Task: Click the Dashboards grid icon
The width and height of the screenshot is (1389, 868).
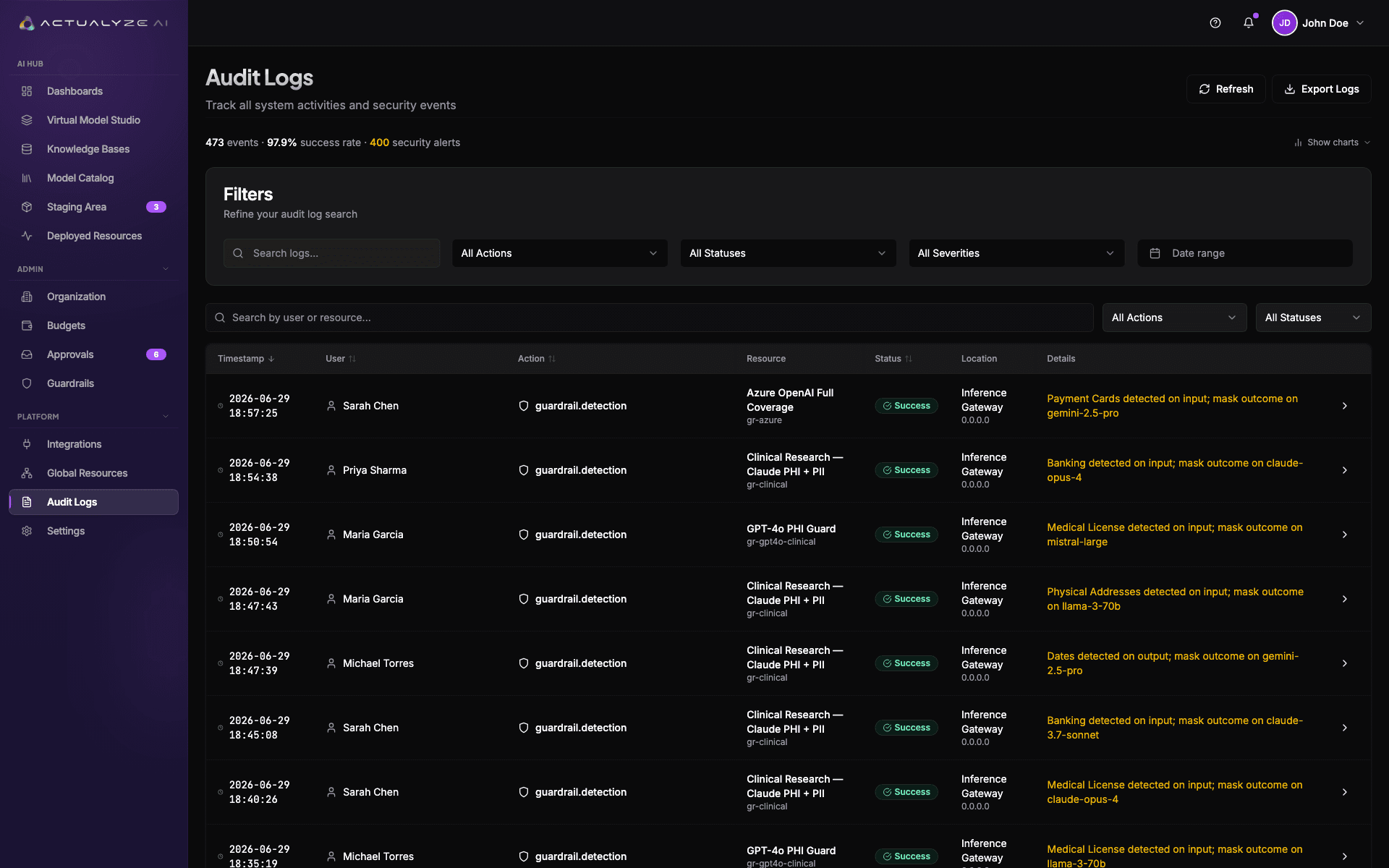Action: [x=27, y=91]
